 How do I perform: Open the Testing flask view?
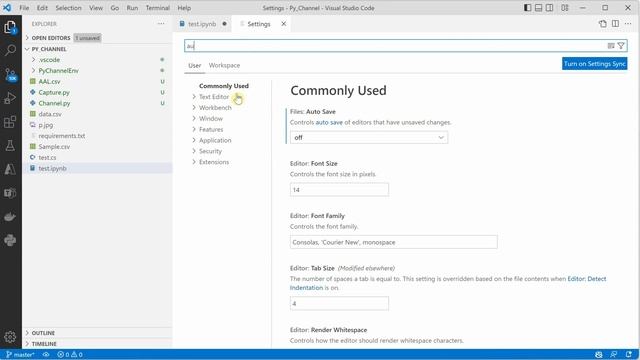pos(10,145)
